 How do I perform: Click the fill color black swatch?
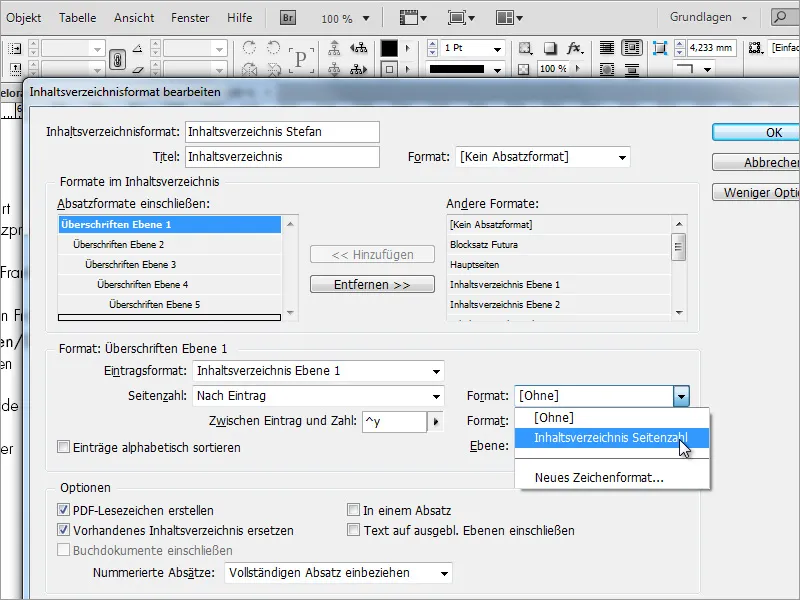[389, 48]
